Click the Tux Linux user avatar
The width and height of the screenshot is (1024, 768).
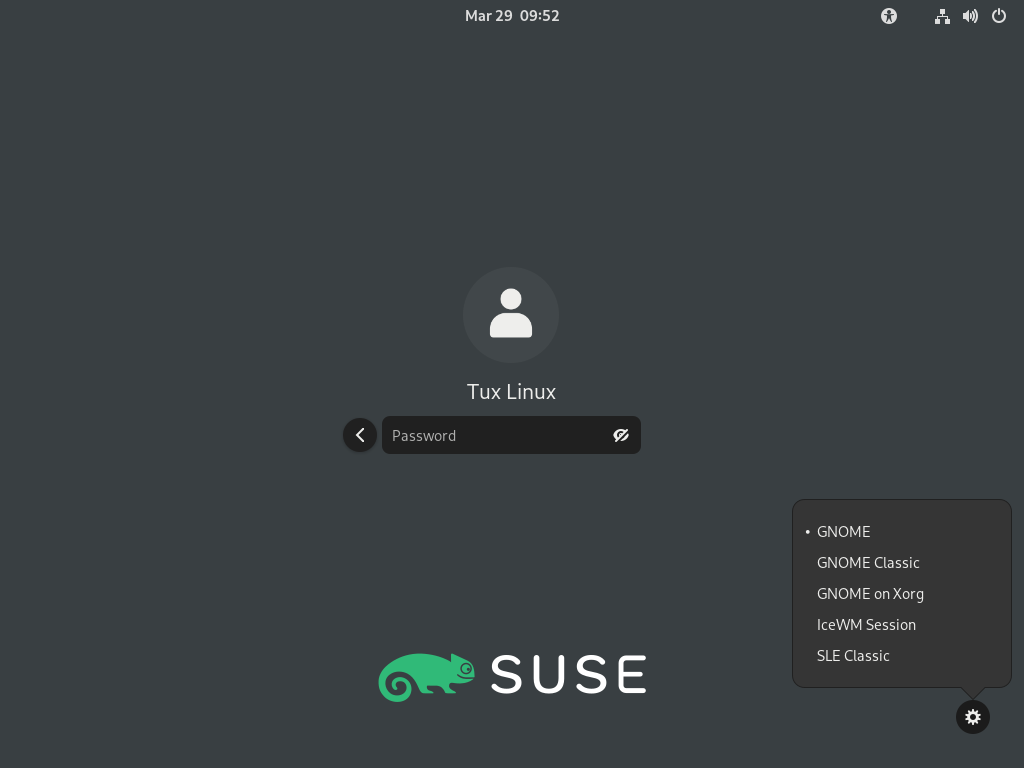pos(511,315)
